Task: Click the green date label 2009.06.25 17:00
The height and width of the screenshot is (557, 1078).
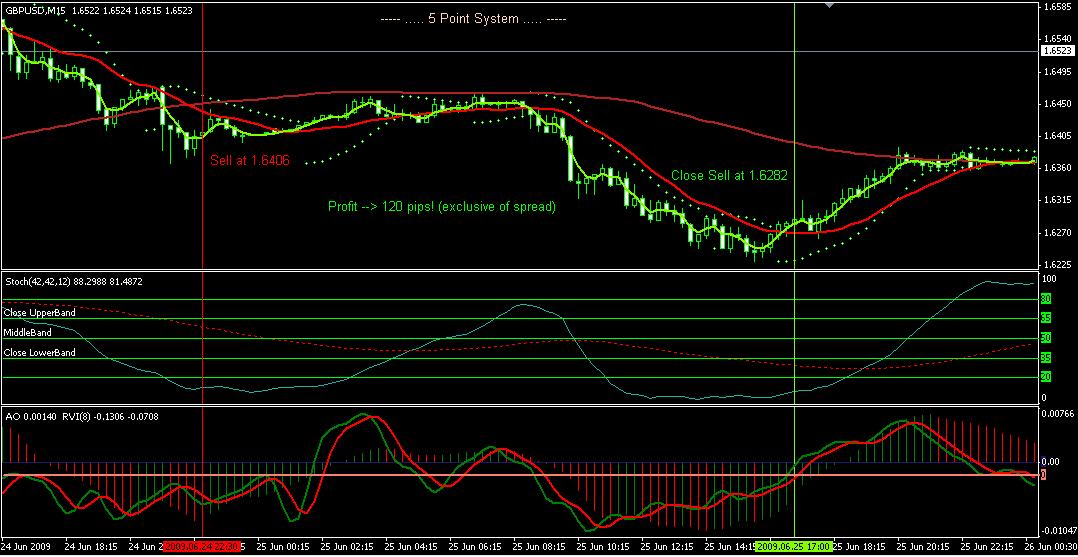Action: coord(793,545)
